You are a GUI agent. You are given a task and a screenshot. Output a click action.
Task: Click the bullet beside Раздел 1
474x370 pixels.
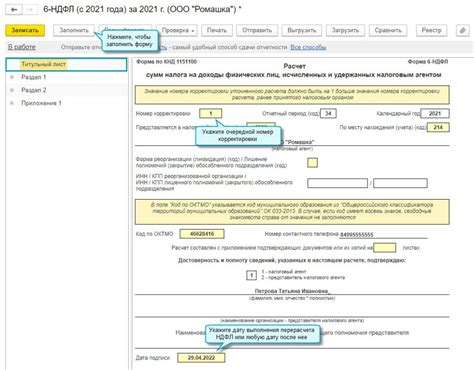12,77
